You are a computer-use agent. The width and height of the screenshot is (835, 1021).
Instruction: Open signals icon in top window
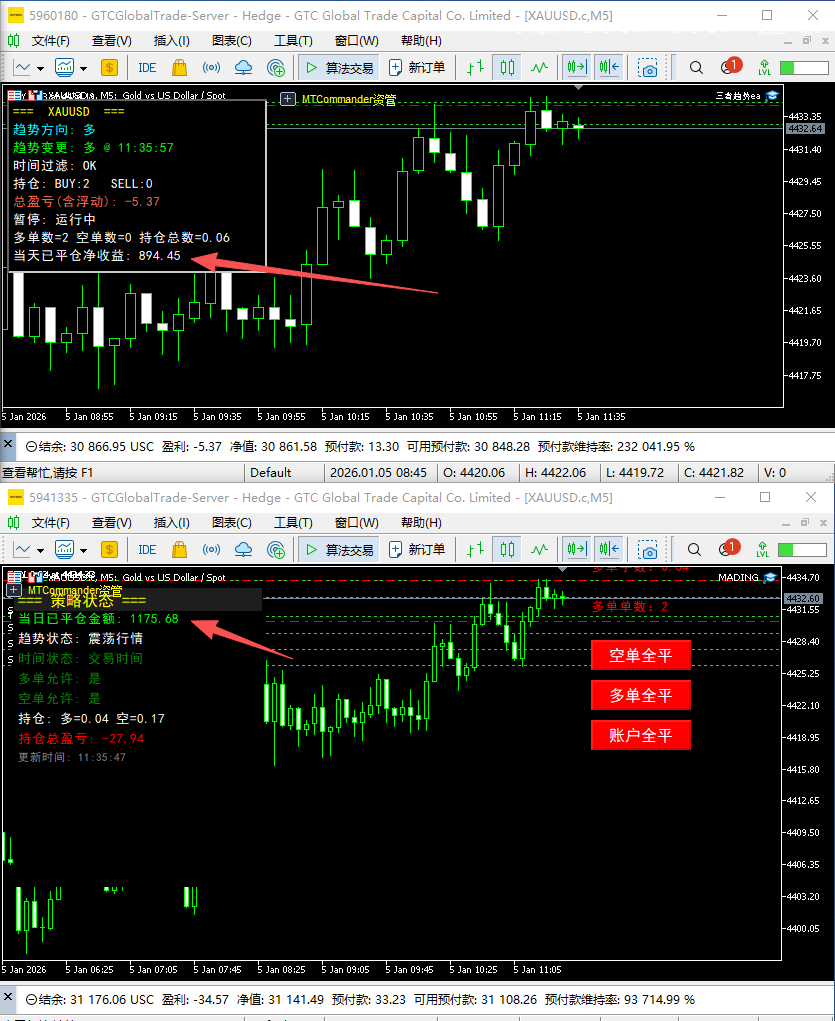coord(211,68)
